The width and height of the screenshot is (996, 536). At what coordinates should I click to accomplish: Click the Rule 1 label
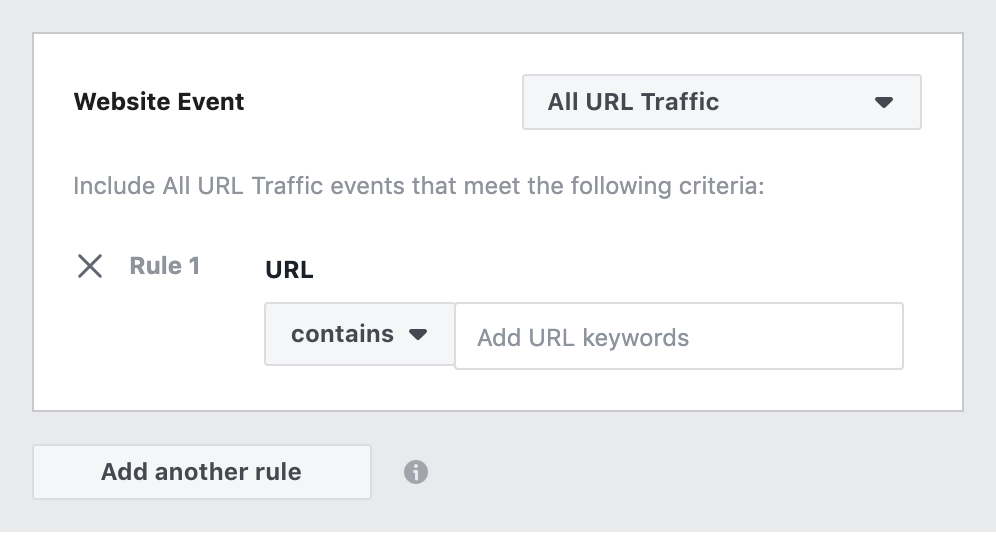165,266
